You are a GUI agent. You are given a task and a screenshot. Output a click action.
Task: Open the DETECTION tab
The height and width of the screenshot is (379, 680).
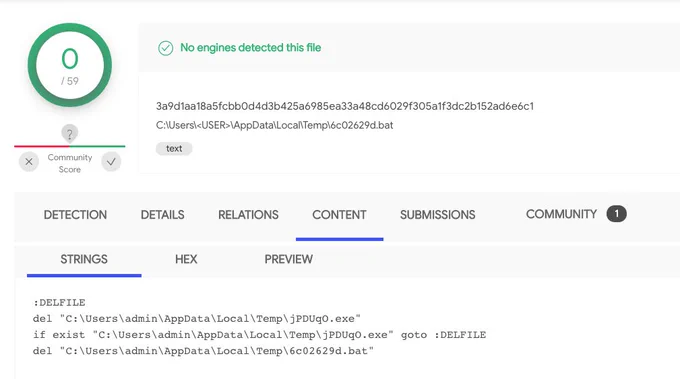(75, 215)
